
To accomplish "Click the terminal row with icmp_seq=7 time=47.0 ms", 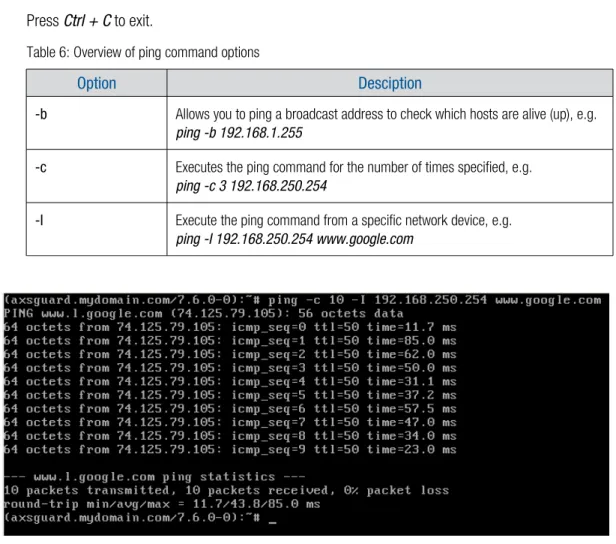I will [x=230, y=423].
